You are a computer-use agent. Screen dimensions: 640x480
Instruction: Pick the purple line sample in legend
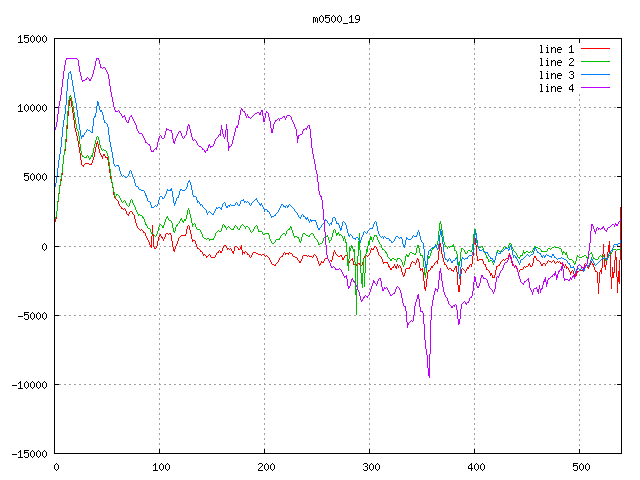[x=596, y=88]
